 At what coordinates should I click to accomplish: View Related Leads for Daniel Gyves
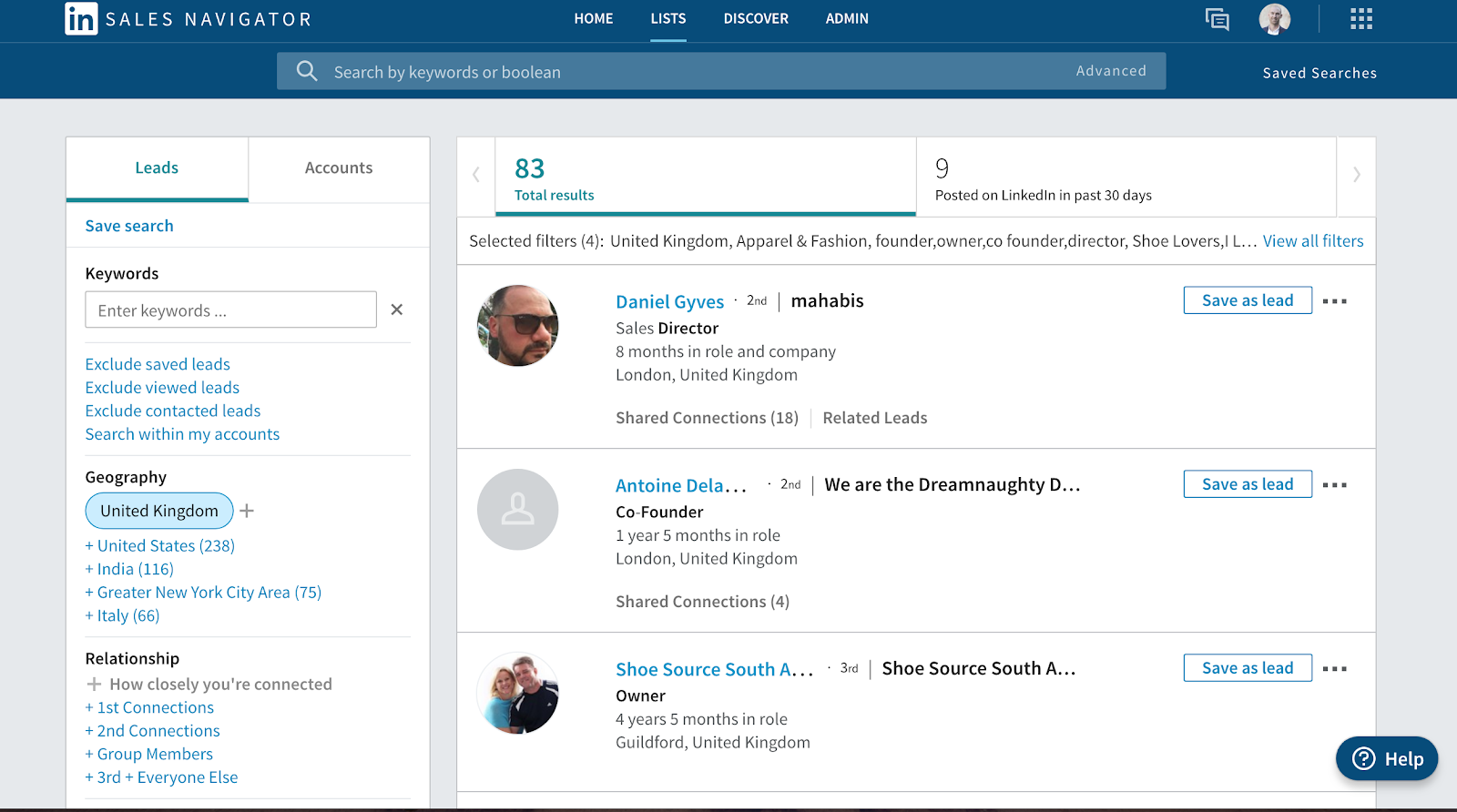tap(875, 418)
